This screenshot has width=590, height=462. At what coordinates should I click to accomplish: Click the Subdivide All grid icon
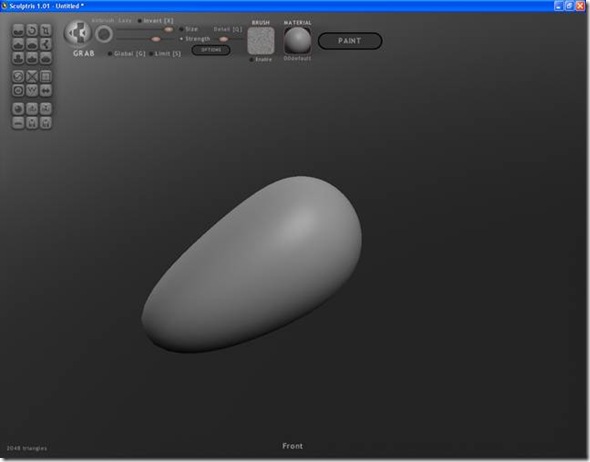coord(46,77)
